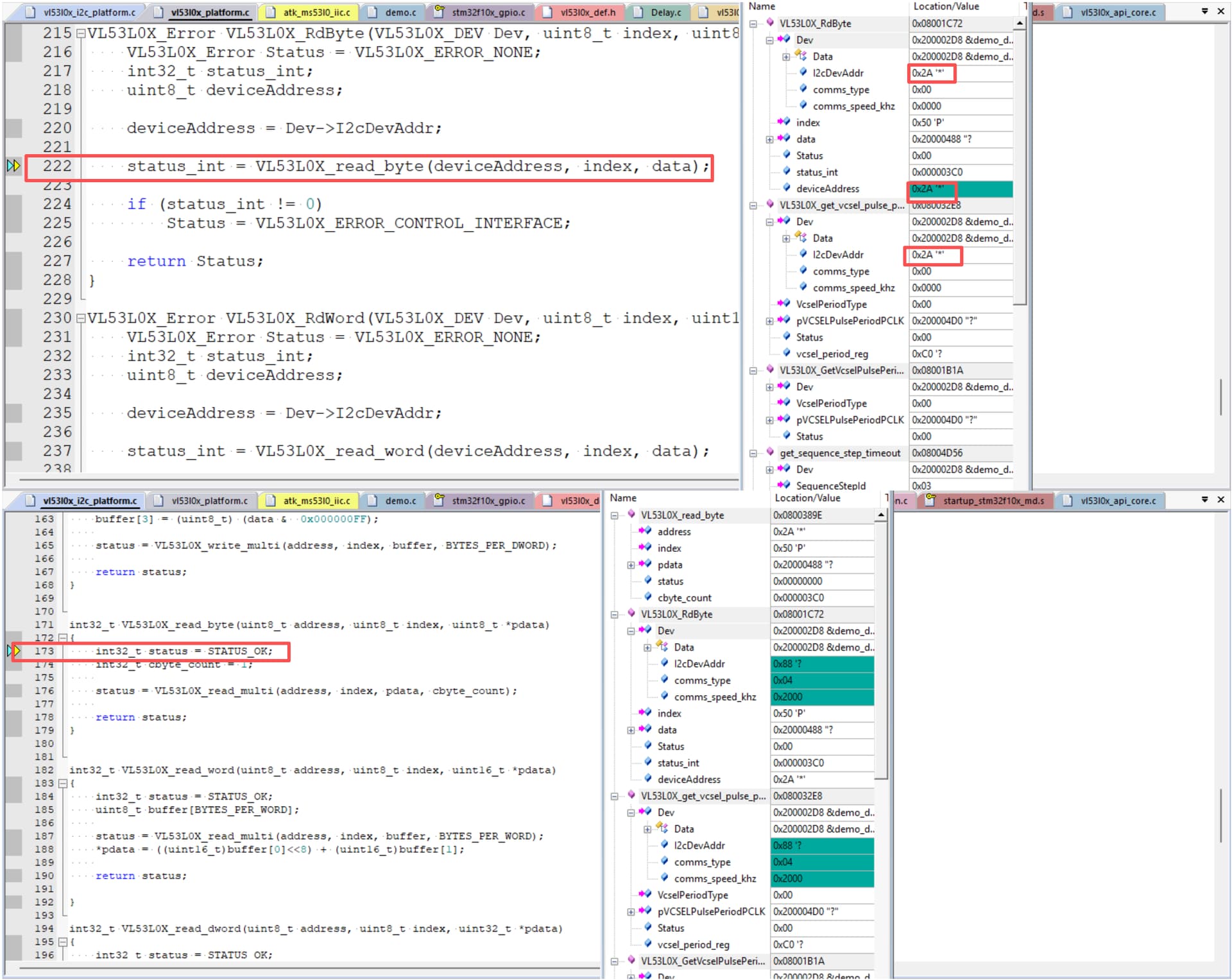Collapse the VL53L0X_RdByte code fold at line 215
This screenshot has width=1232, height=980.
coord(81,33)
